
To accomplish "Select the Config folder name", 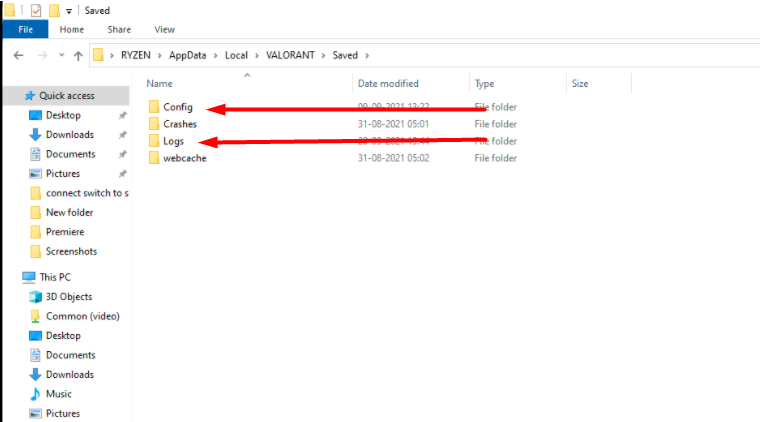I will click(x=178, y=107).
